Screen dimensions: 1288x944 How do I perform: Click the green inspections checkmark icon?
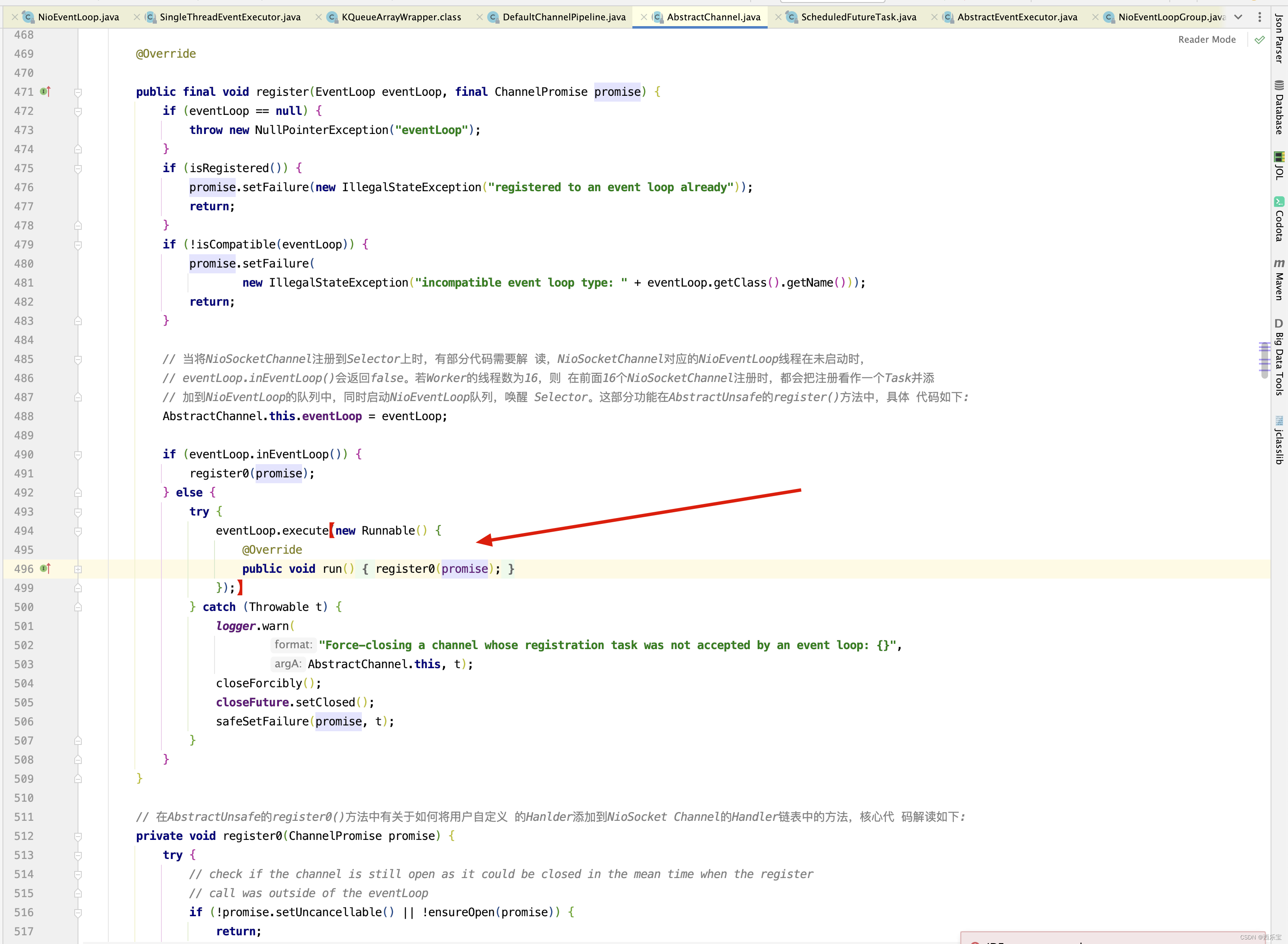(x=1259, y=39)
